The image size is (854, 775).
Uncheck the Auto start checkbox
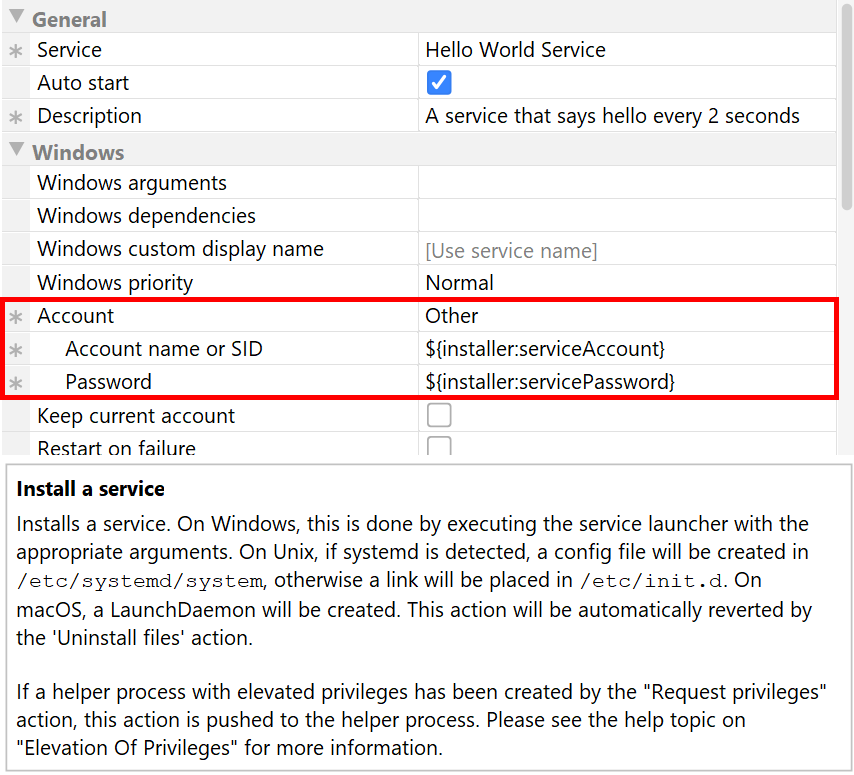click(439, 83)
